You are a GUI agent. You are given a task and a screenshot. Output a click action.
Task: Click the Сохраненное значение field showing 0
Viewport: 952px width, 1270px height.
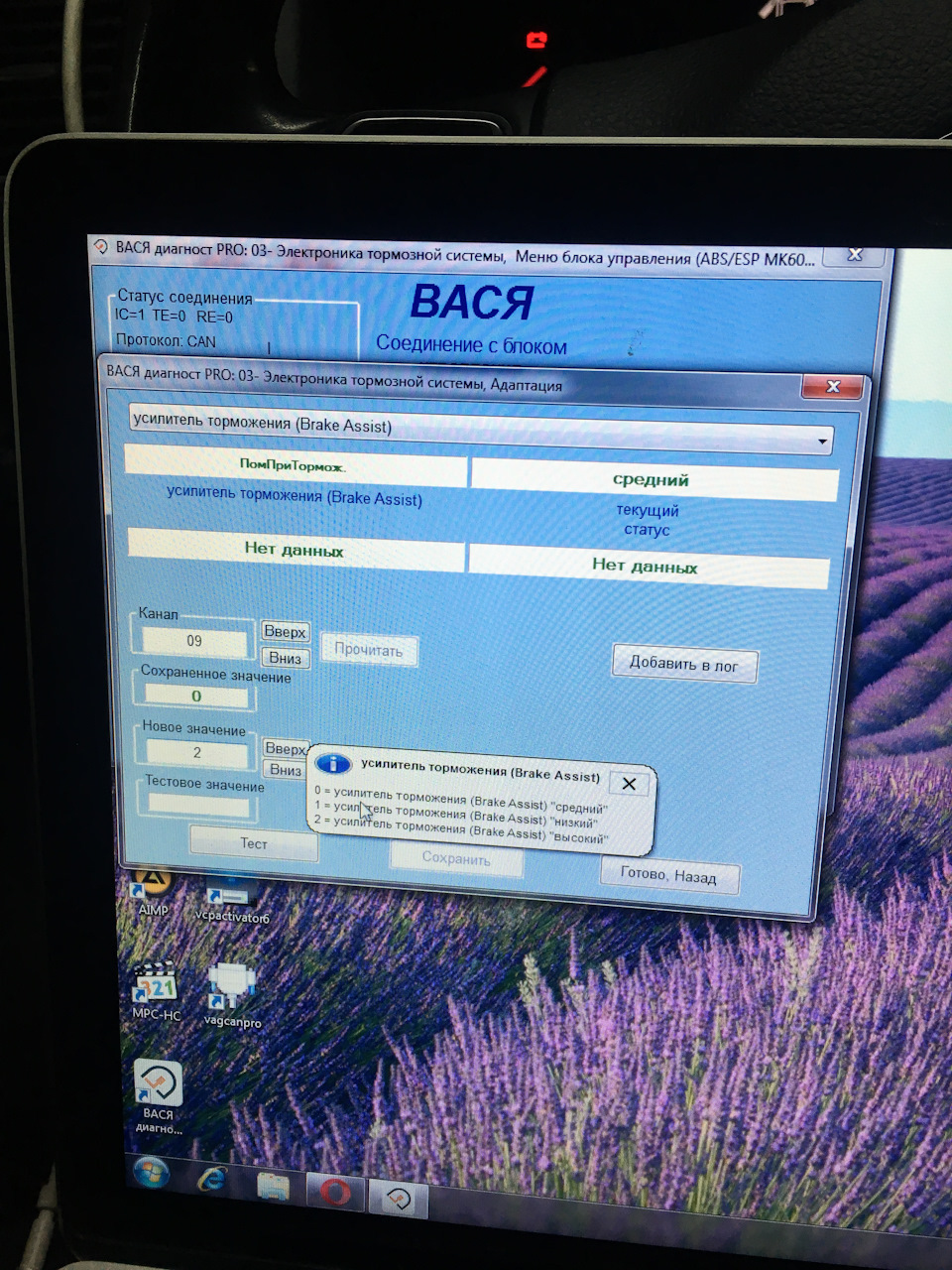click(x=196, y=696)
